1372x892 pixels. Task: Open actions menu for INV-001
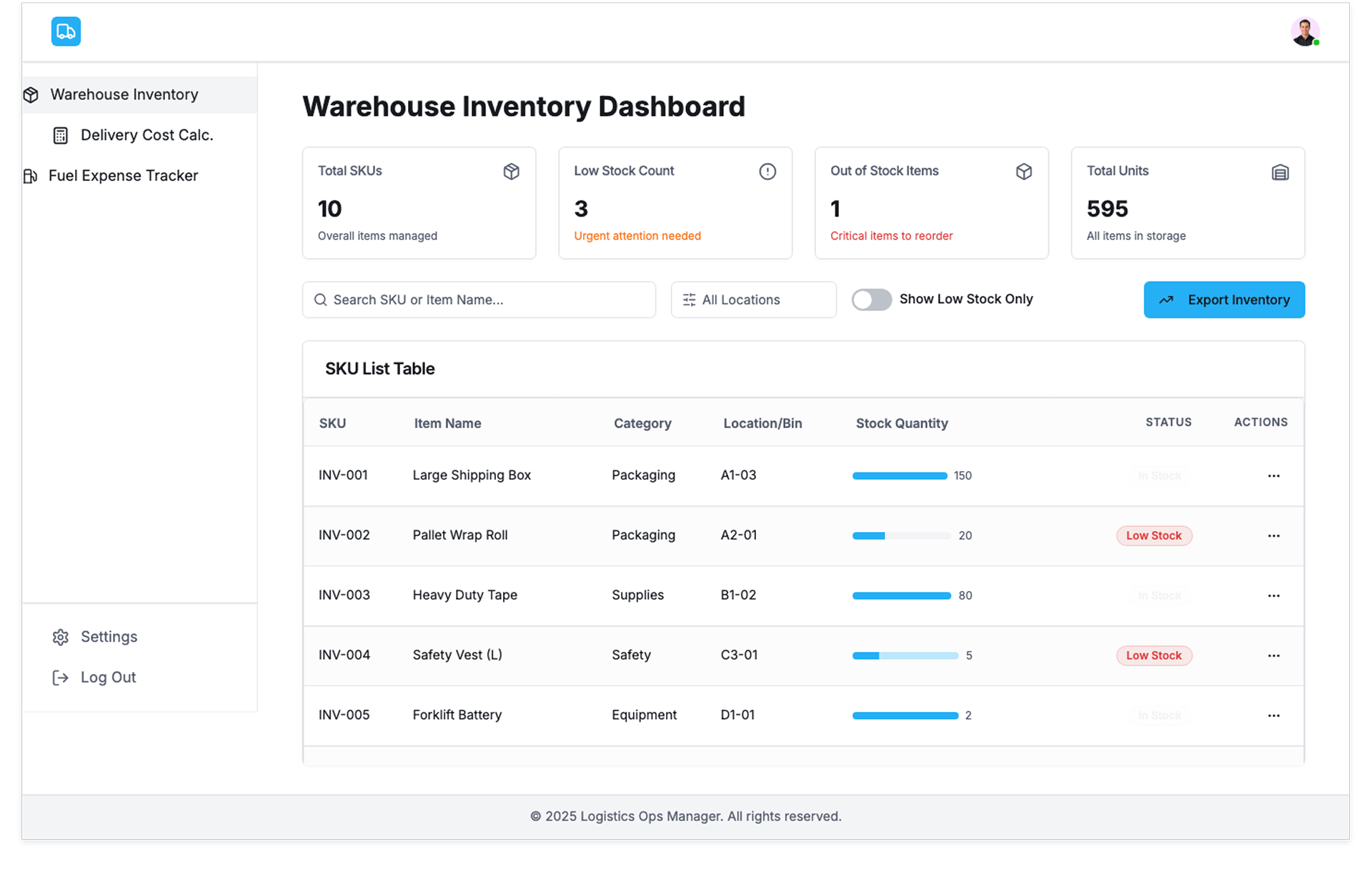click(x=1273, y=476)
